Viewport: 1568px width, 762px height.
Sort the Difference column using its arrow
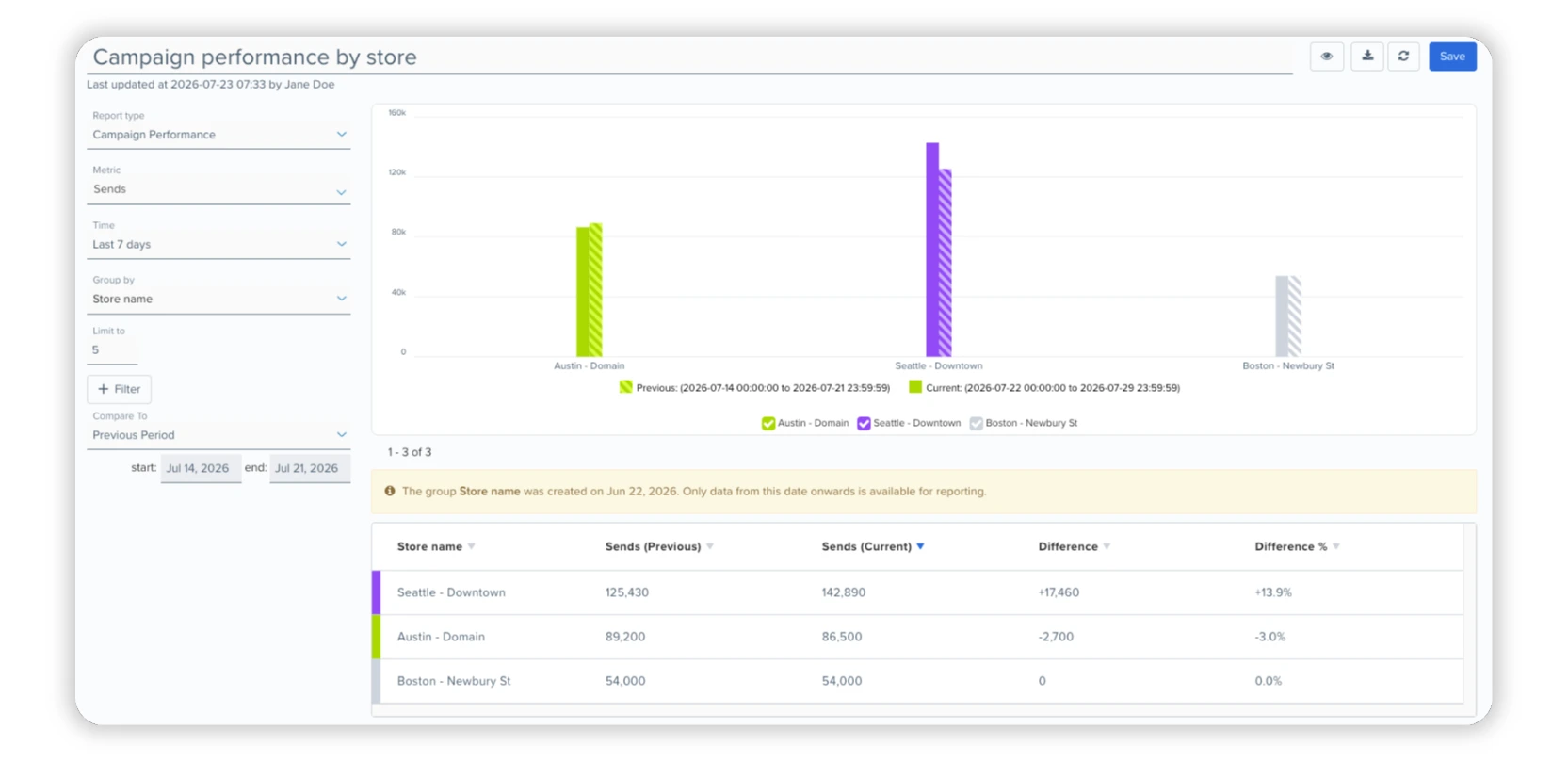pos(1107,546)
